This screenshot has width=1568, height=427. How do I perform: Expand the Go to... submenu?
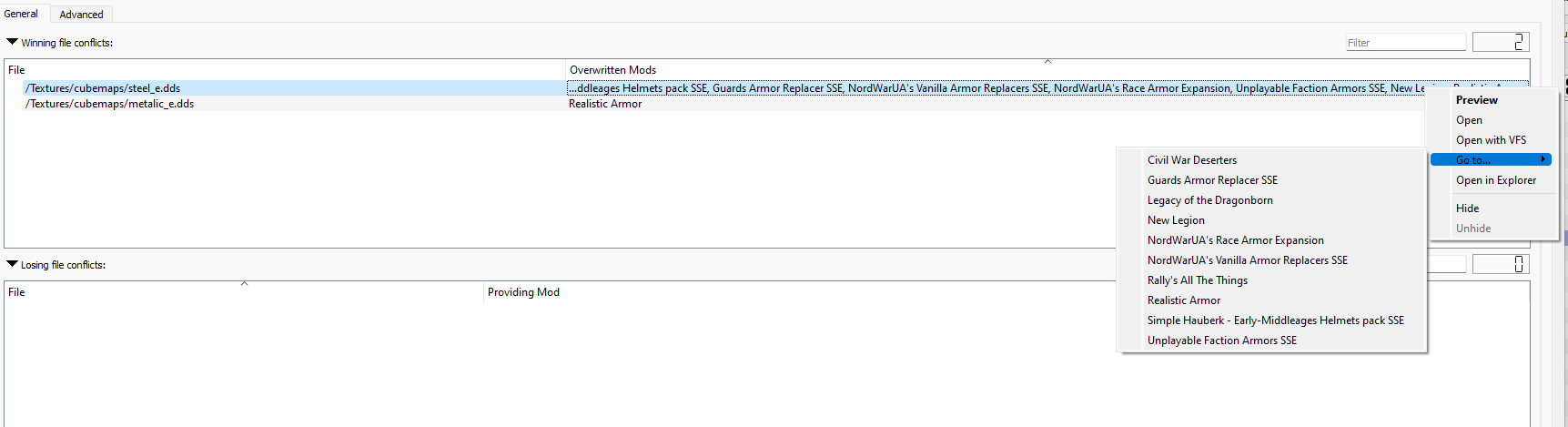tap(1491, 160)
